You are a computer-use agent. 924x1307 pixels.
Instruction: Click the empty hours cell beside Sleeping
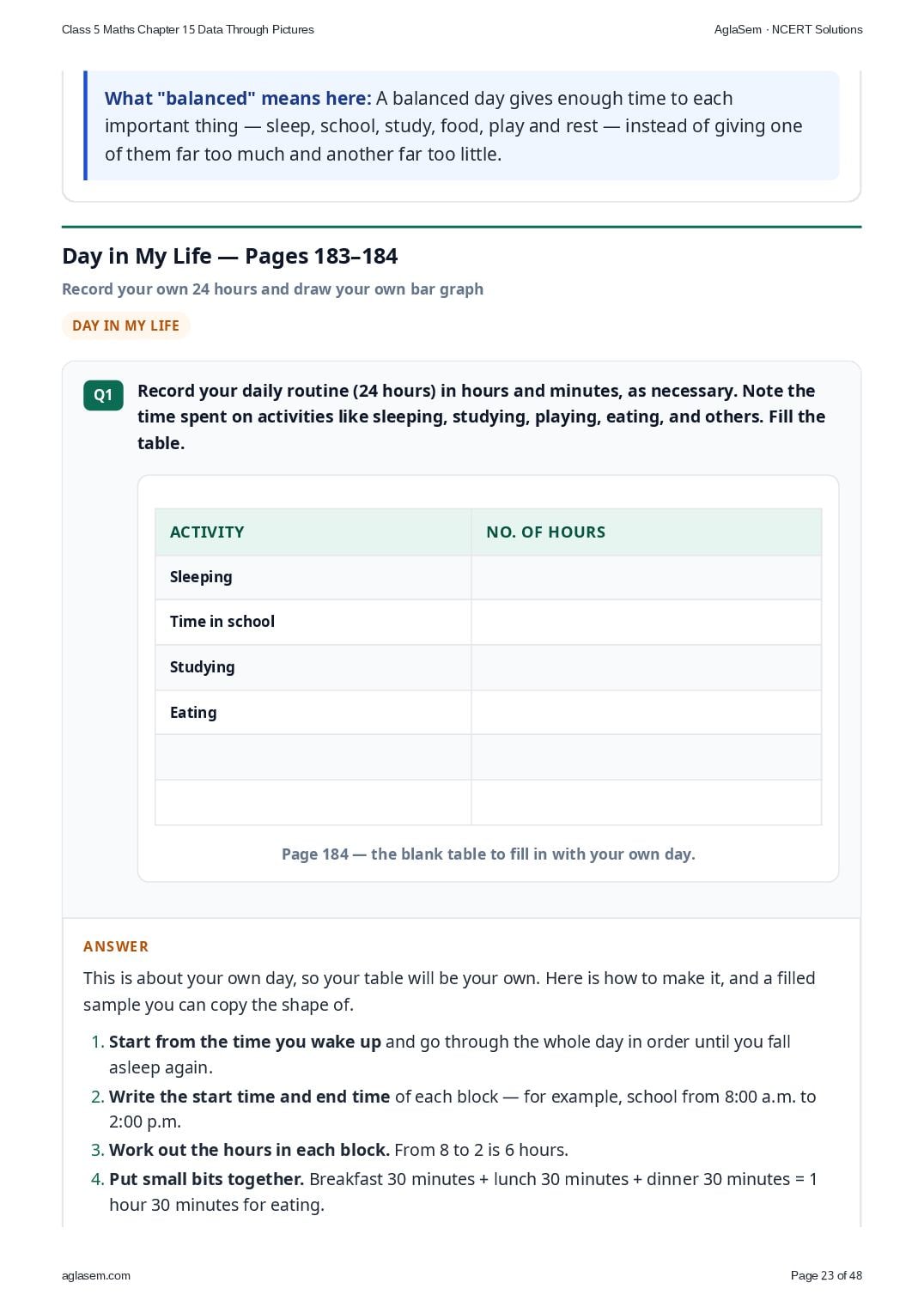tap(646, 577)
